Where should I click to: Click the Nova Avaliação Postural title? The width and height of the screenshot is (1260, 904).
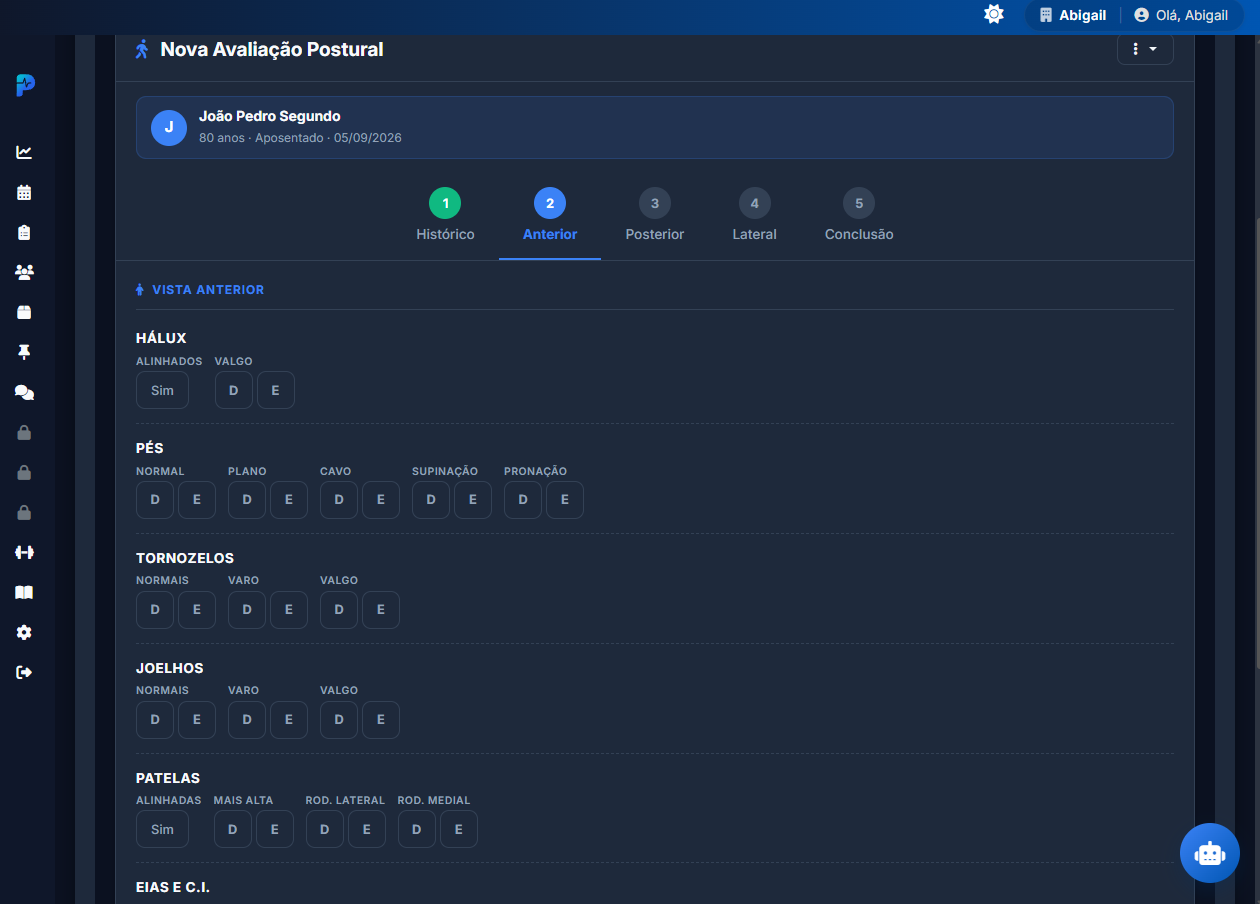pos(272,49)
